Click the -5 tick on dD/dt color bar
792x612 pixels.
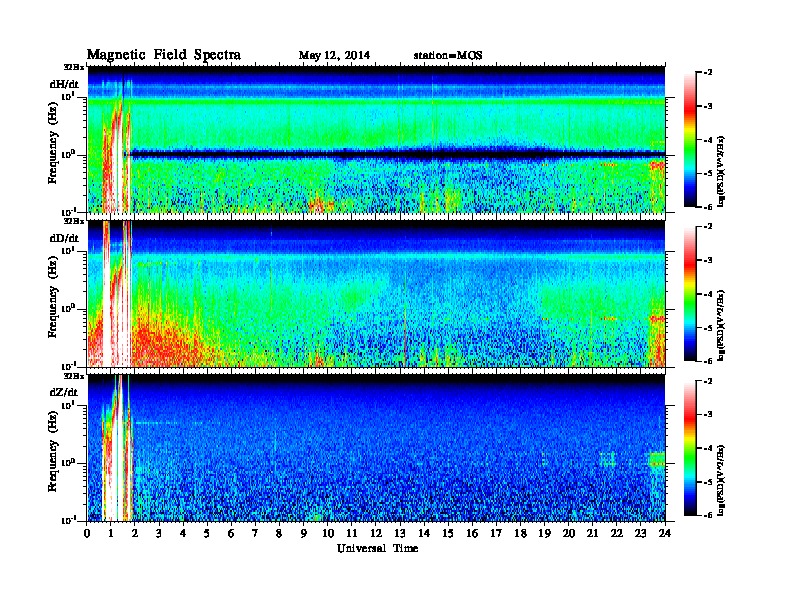709,328
